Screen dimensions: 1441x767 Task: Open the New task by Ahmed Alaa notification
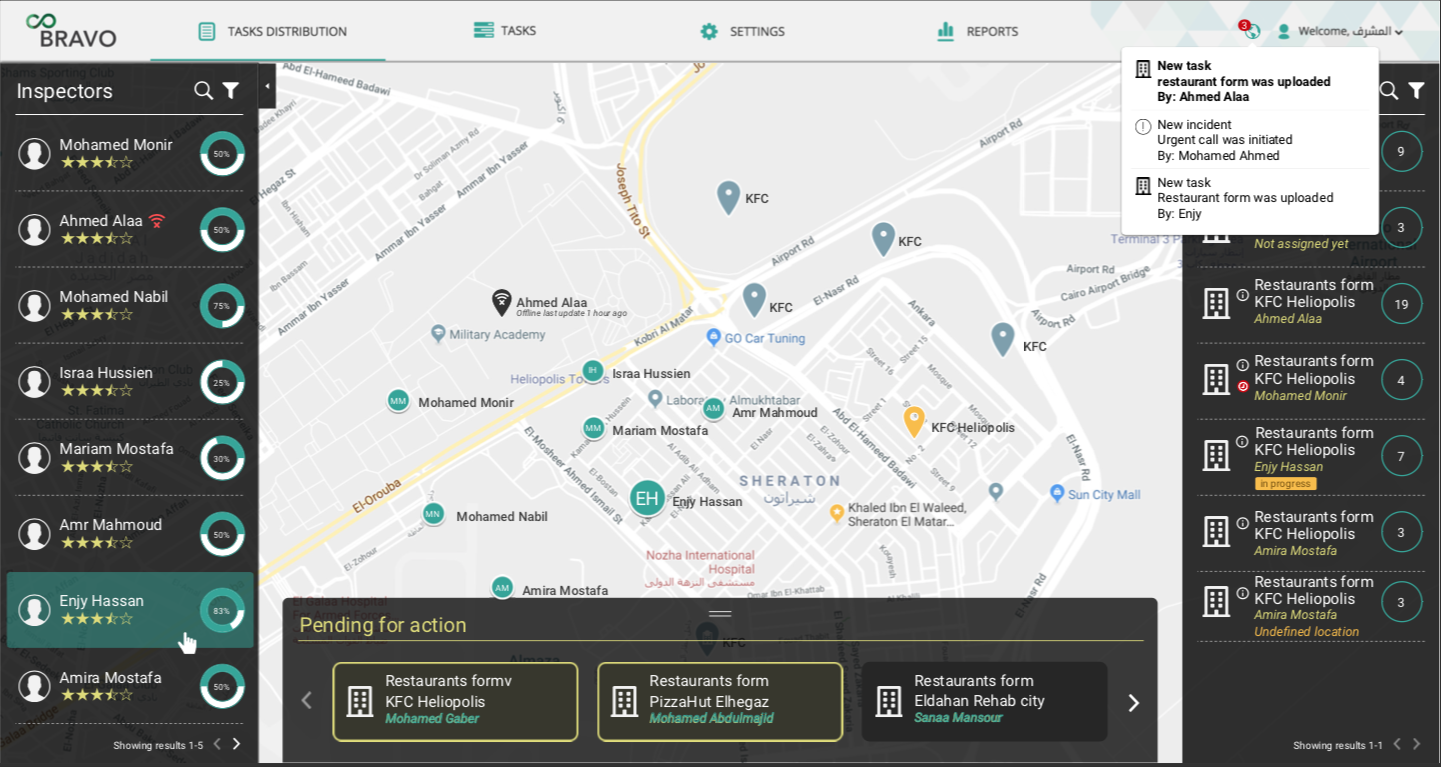tap(1250, 81)
